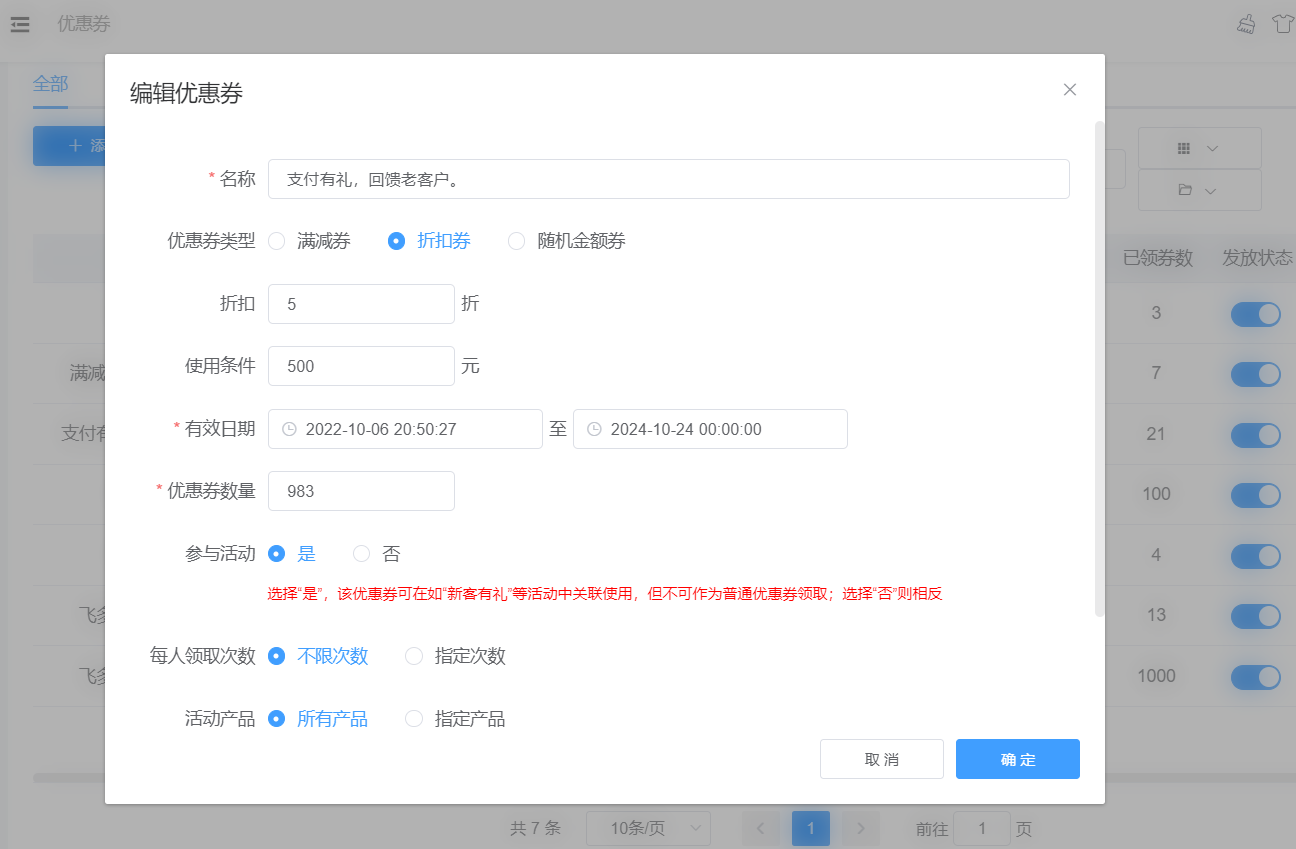This screenshot has height=849, width=1296.
Task: Toggle issuing status switch for row with 1000
Action: [1255, 677]
